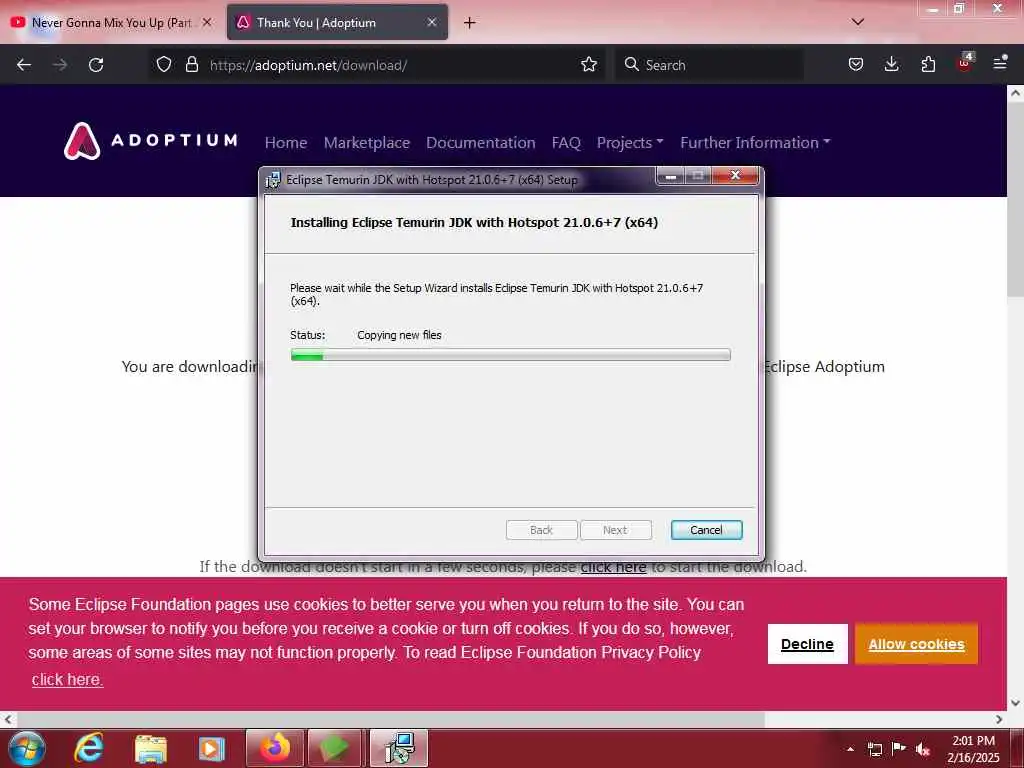Decline the cookies

807,644
